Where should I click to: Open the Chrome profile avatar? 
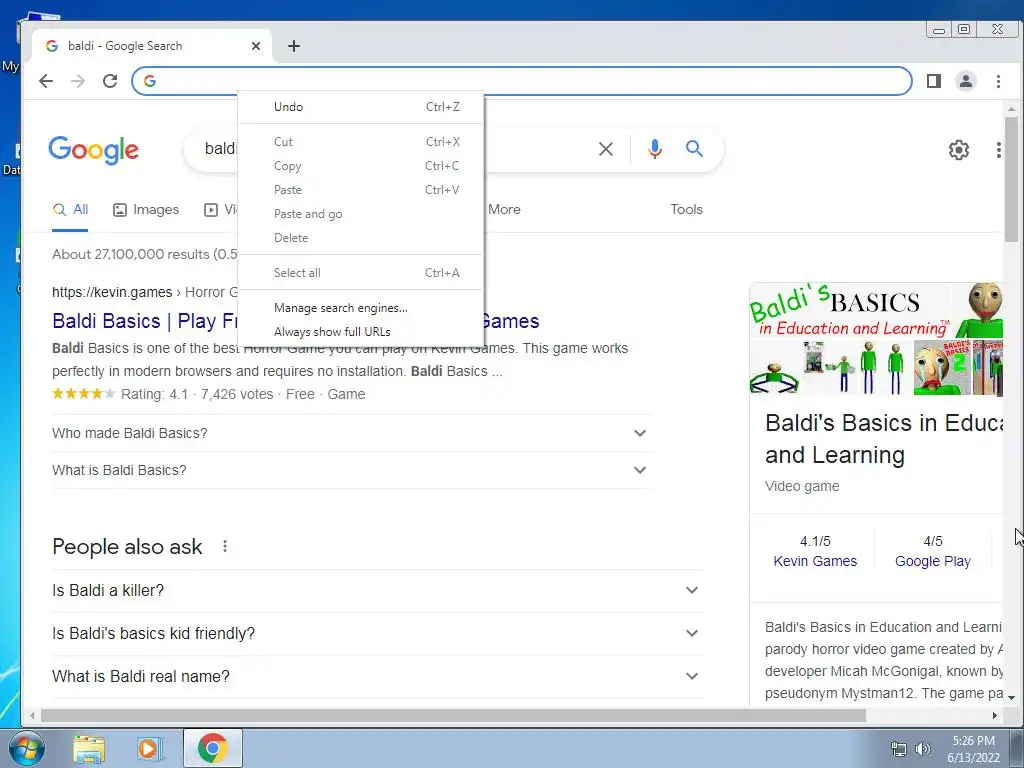pos(965,81)
